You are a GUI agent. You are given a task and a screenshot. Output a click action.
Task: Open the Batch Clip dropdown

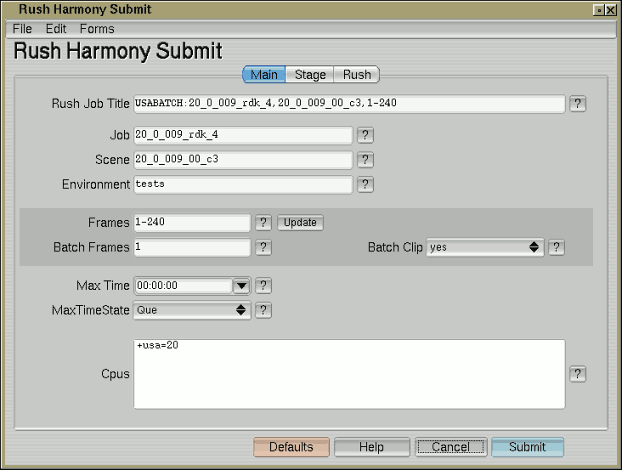(485, 247)
